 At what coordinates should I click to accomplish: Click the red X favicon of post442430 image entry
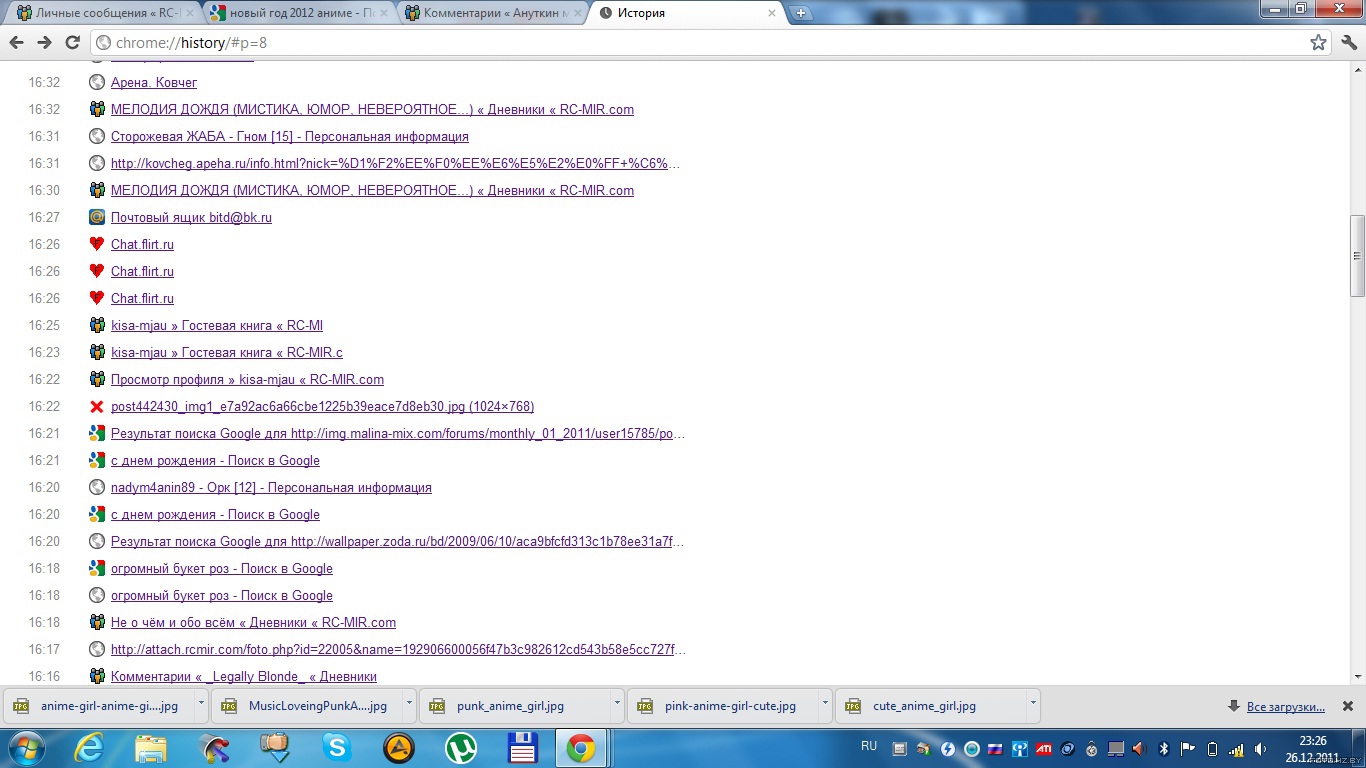coord(97,406)
